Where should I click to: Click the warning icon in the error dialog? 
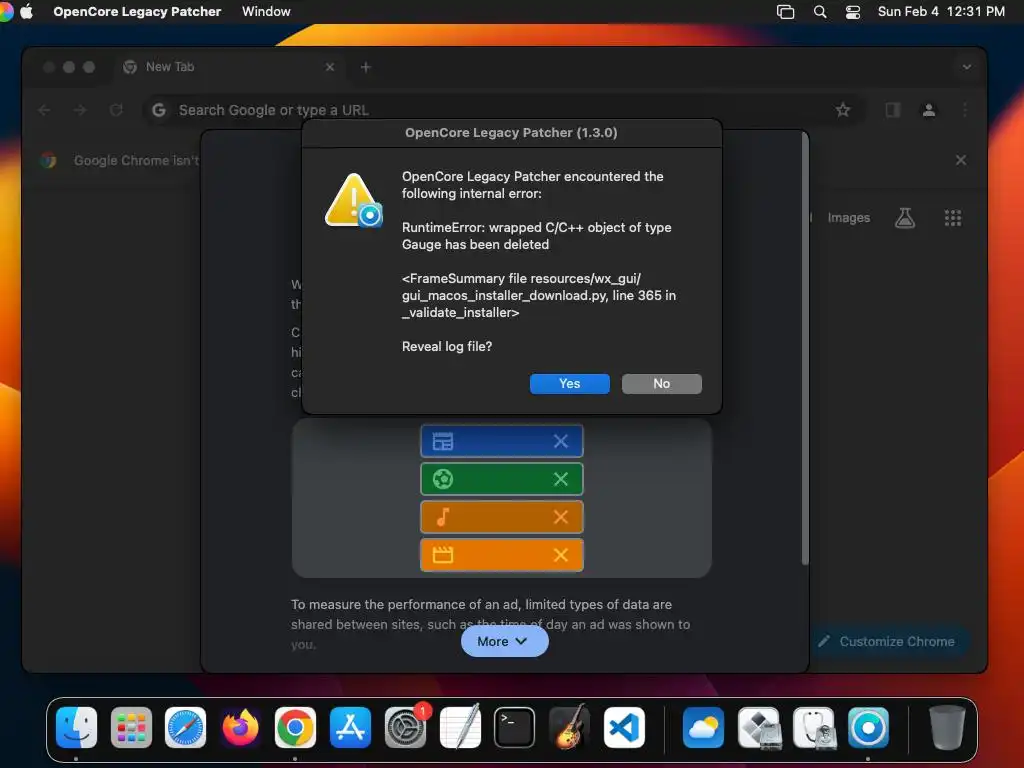click(353, 200)
